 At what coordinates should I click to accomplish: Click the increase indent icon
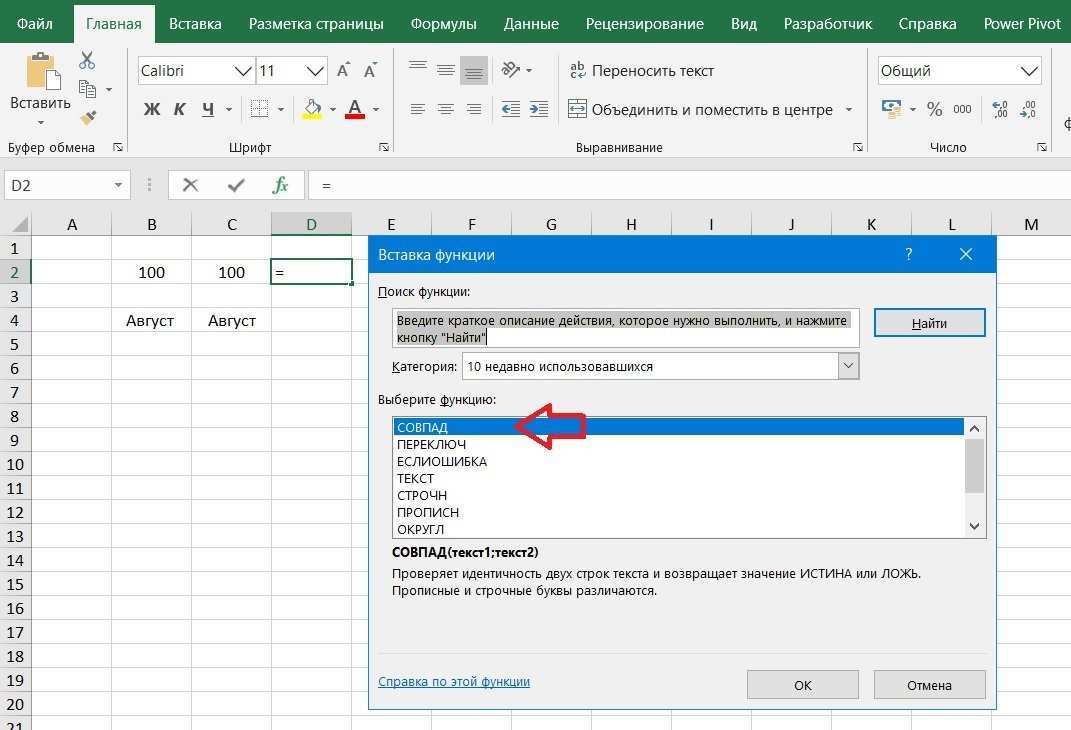541,109
